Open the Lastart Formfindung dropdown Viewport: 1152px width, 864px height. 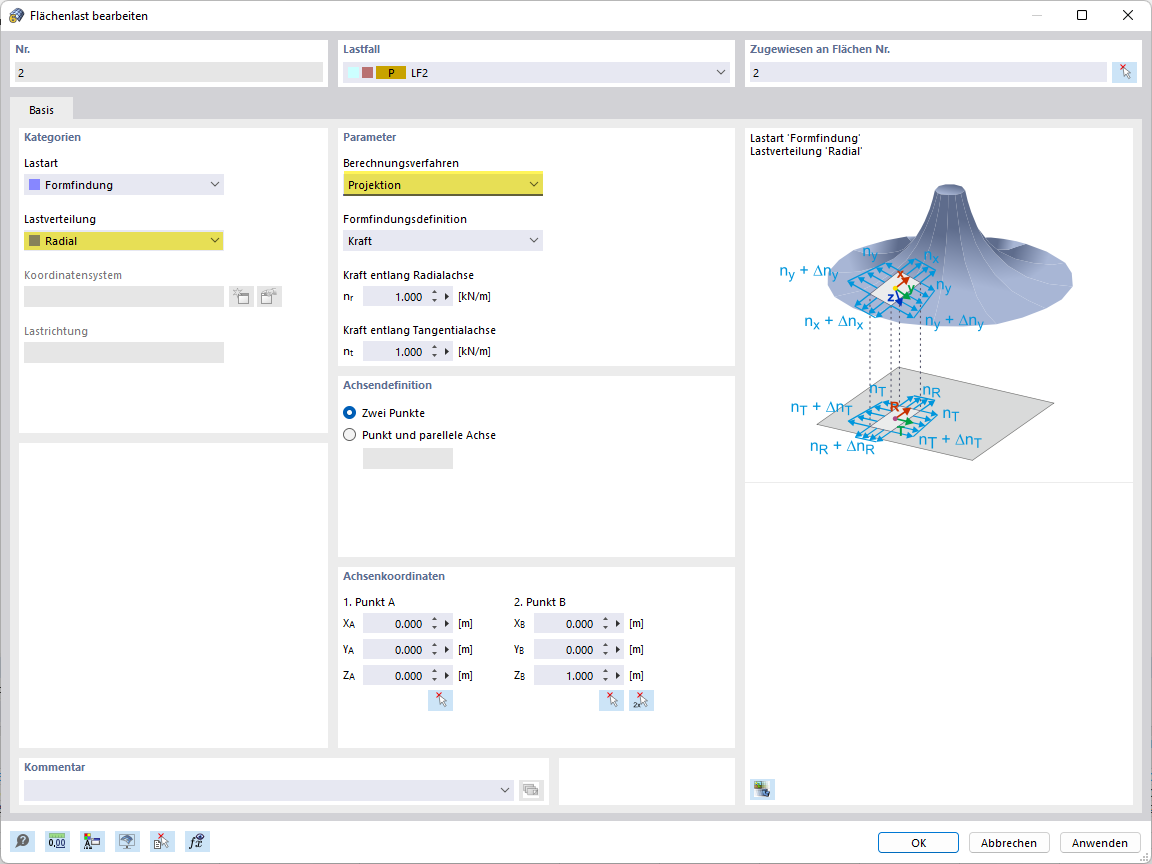click(x=123, y=184)
